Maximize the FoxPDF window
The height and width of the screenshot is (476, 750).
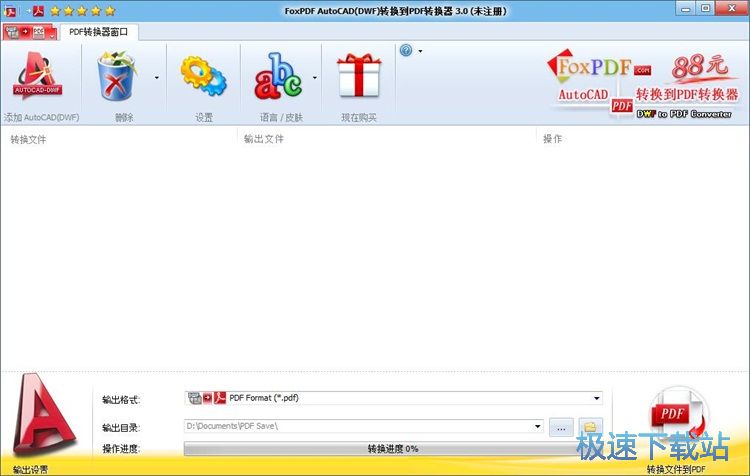(706, 8)
